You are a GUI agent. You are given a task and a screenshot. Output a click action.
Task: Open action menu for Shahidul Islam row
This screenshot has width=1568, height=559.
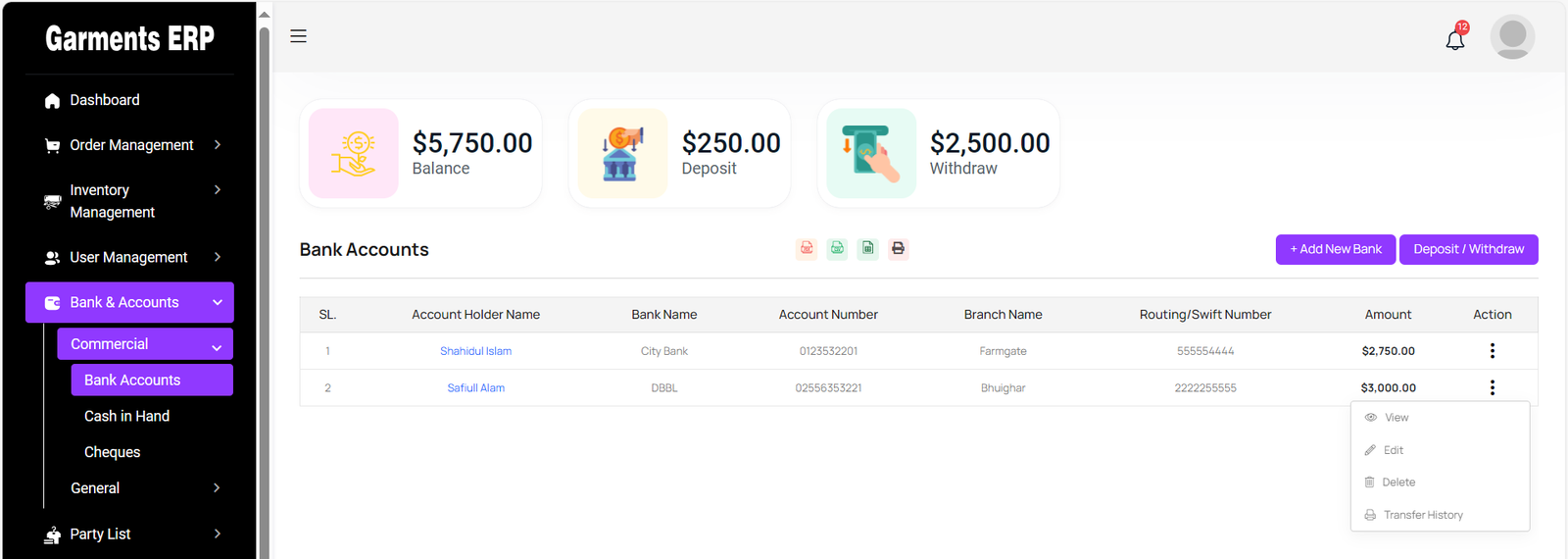(1492, 351)
